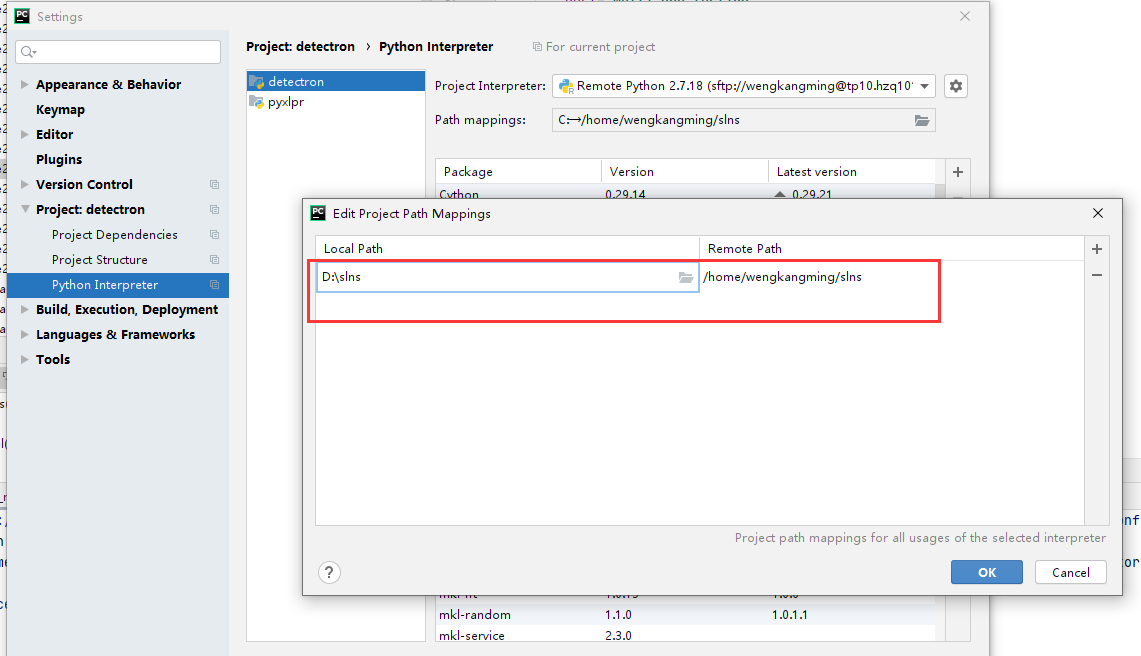Click the Path mappings field

(744, 120)
